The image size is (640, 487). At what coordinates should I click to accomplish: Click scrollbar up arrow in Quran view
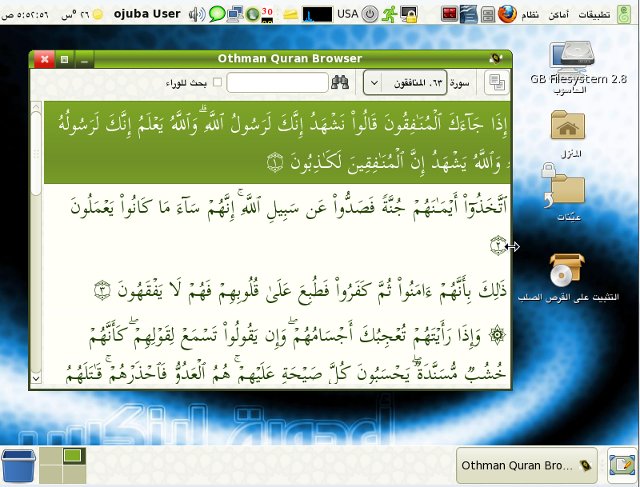point(36,107)
